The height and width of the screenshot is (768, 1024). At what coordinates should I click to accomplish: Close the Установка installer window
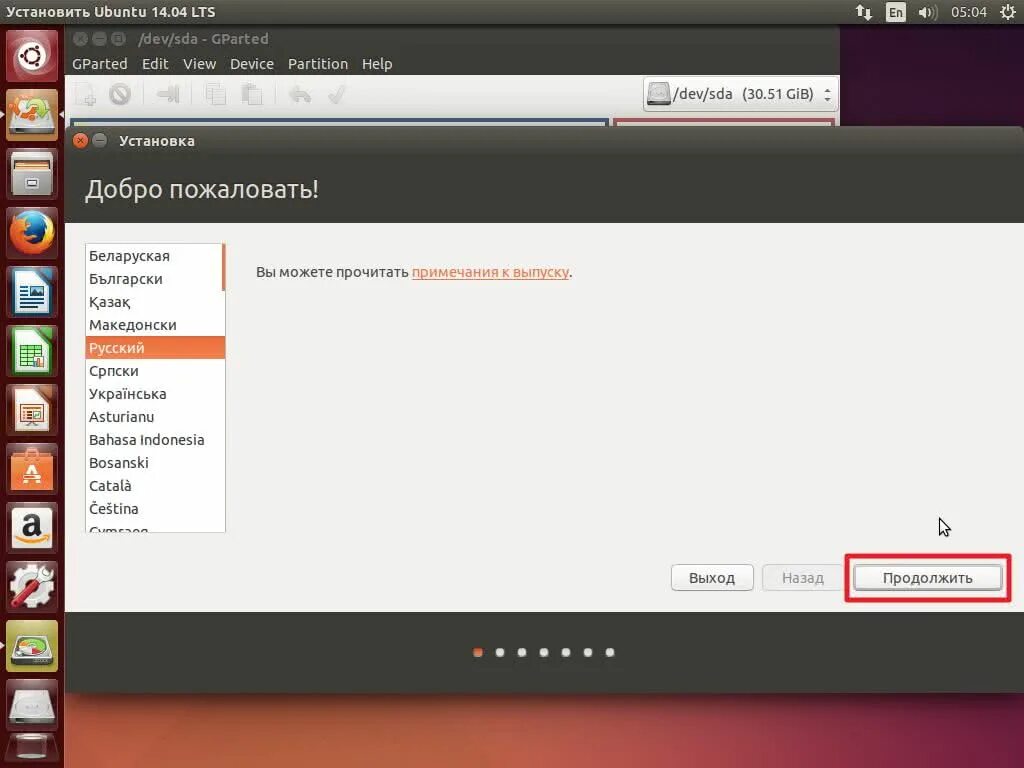(x=80, y=140)
